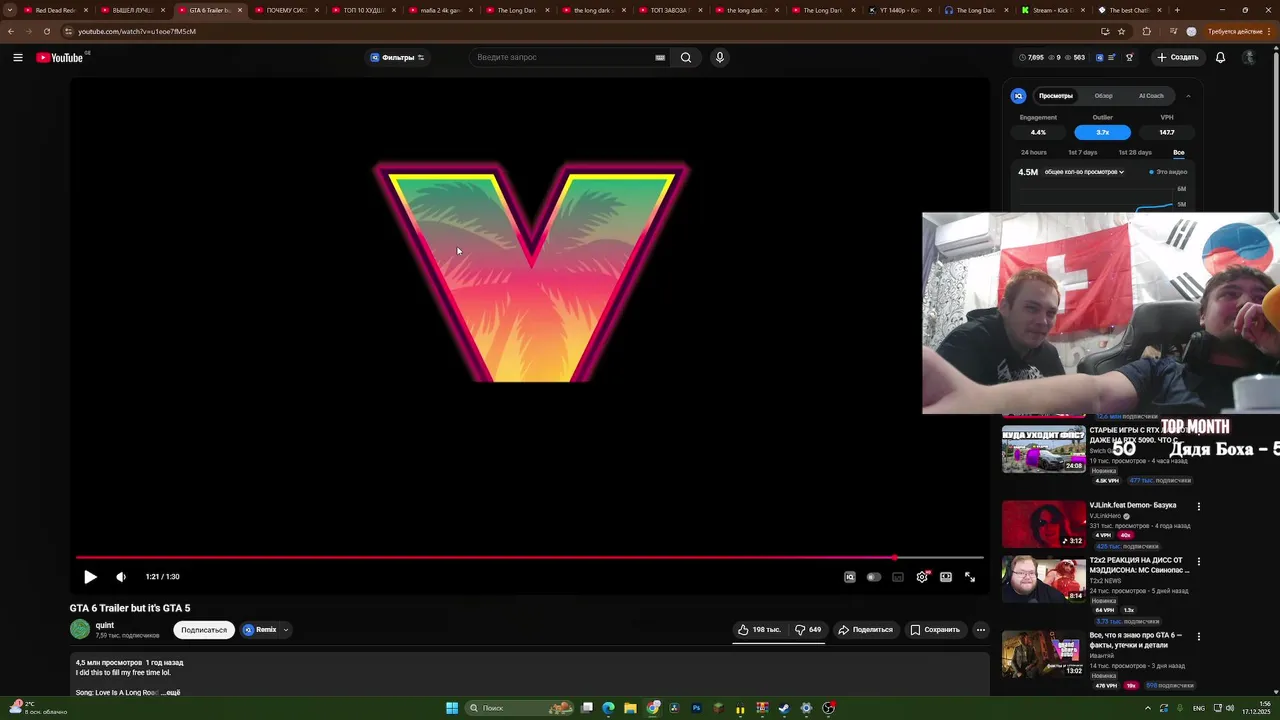The width and height of the screenshot is (1280, 720).
Task: Save the video with Сохранить
Action: pyautogui.click(x=935, y=630)
